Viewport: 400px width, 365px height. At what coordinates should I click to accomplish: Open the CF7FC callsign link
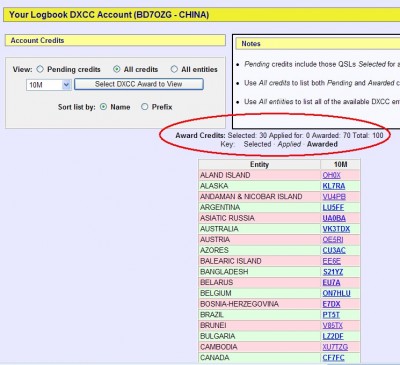[333, 358]
